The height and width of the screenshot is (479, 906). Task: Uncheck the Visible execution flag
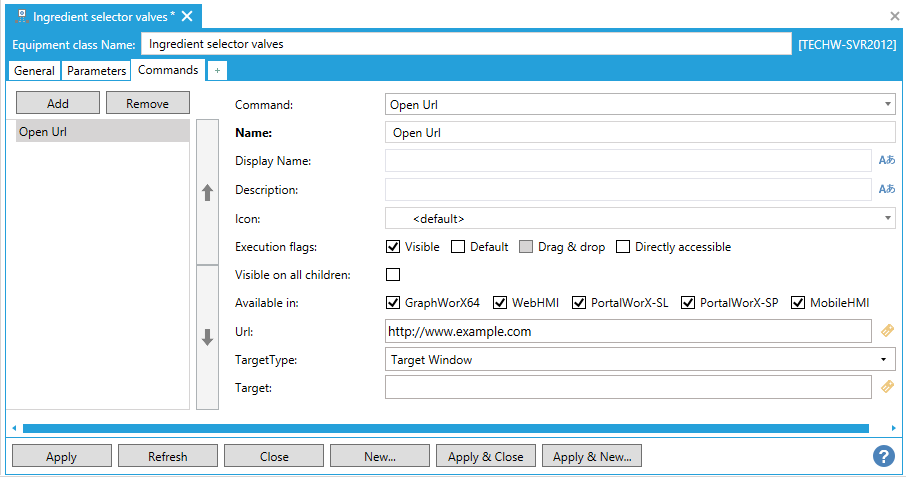(x=393, y=247)
